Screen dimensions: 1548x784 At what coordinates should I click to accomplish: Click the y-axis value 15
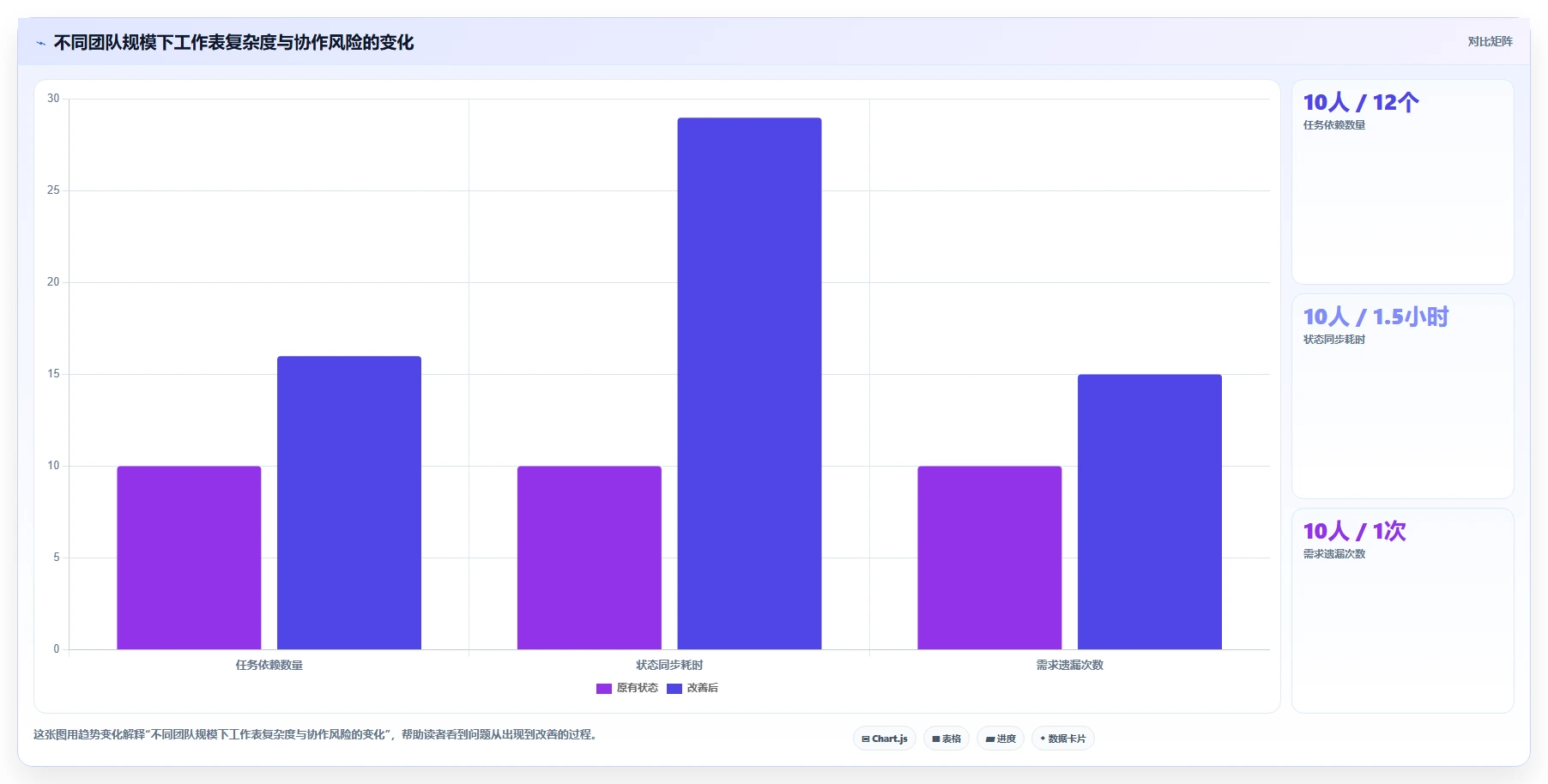pos(53,374)
